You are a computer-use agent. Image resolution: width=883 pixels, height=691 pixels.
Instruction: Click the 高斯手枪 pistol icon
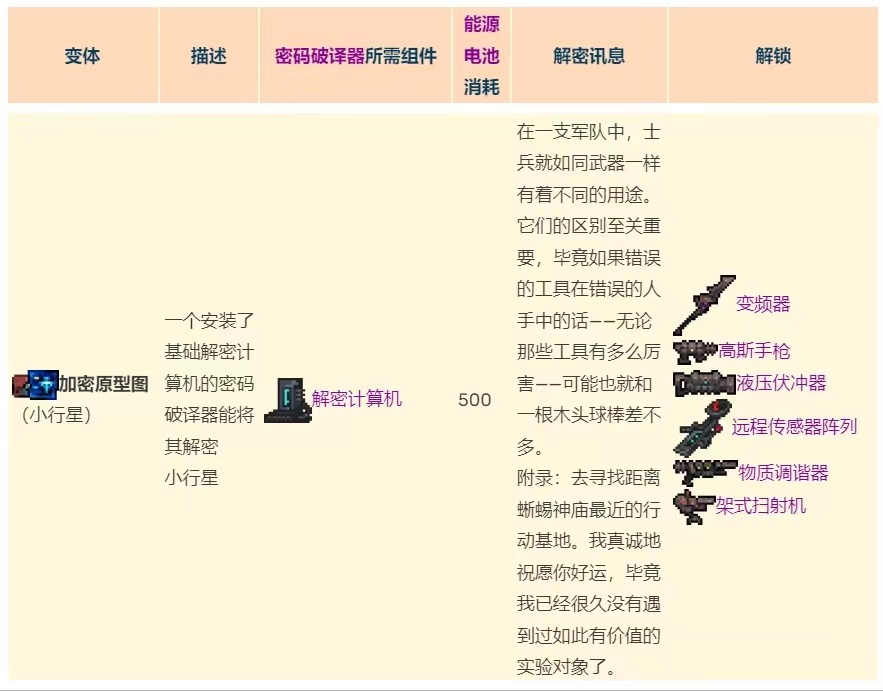coord(695,351)
